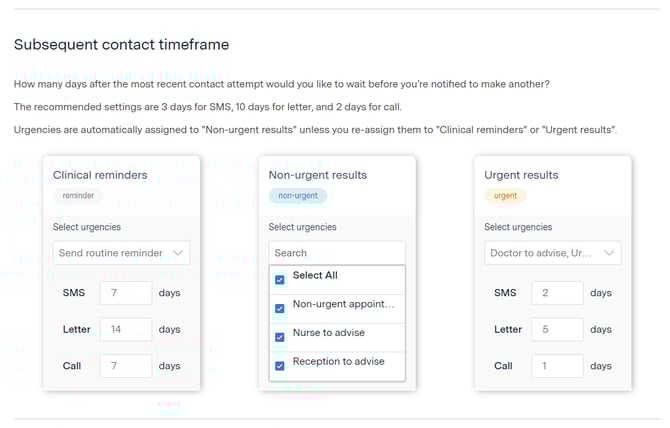Click the yellow urgent tag
Screen dimensions: 670x428
click(506, 196)
